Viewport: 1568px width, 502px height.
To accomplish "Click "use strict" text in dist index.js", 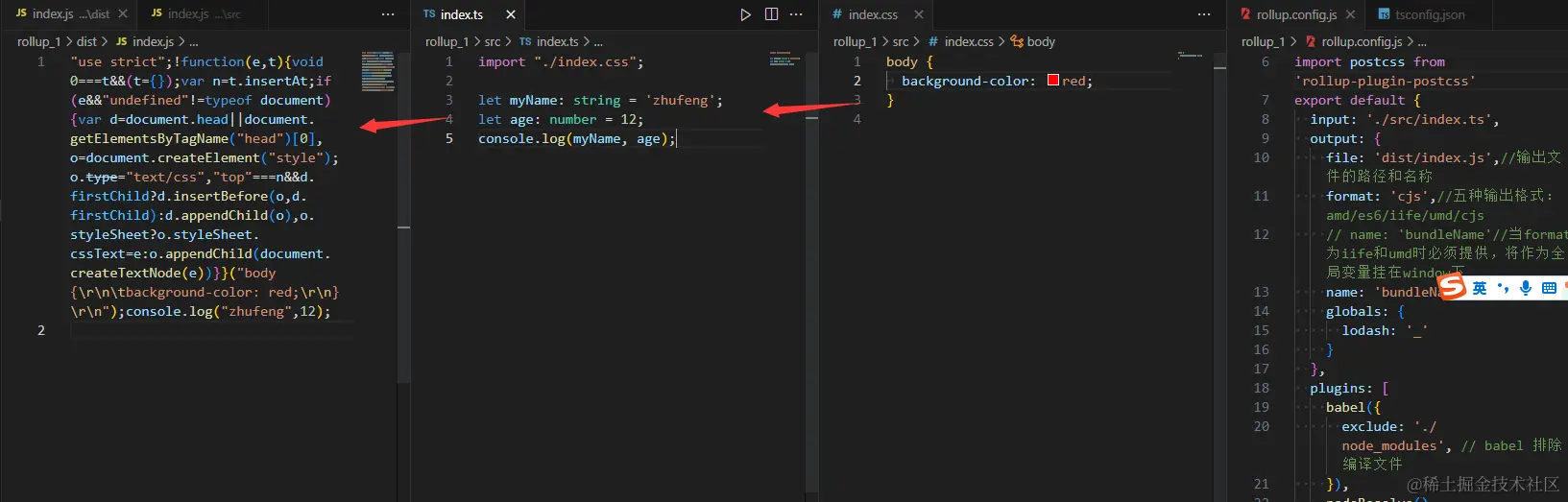I will point(116,61).
